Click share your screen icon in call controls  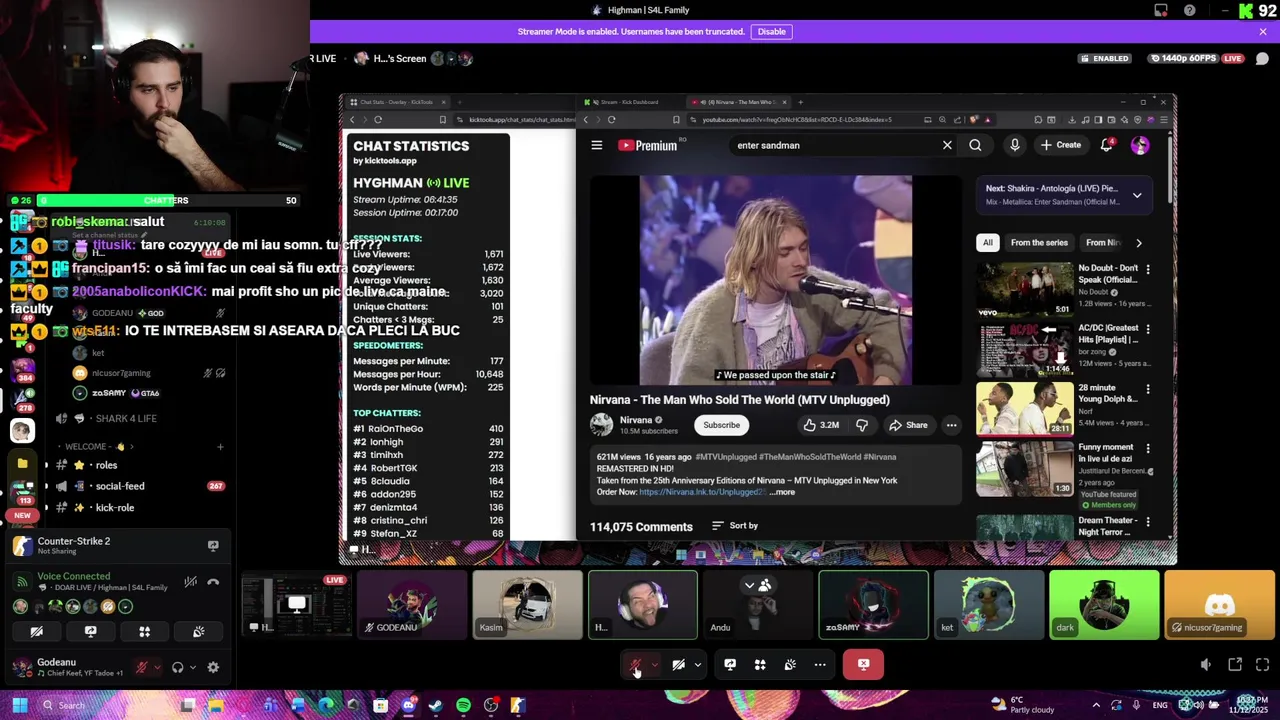[730, 665]
